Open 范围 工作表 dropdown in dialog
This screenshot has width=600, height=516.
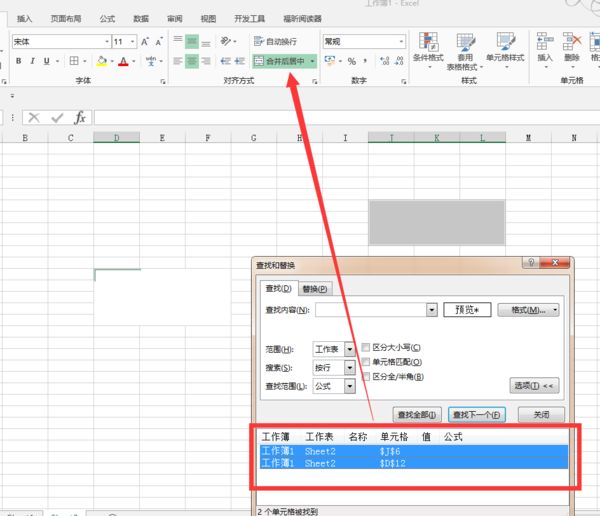(350, 349)
